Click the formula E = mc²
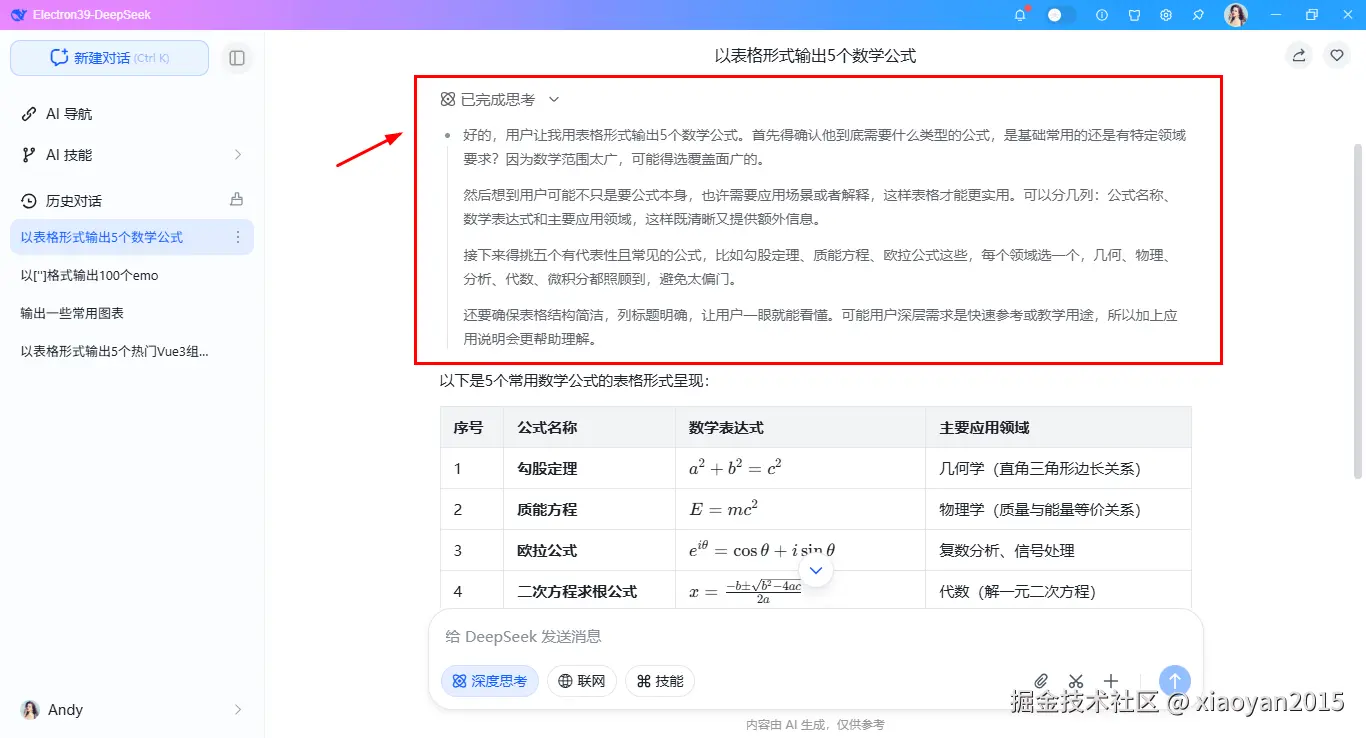Image resolution: width=1366 pixels, height=738 pixels. click(723, 508)
